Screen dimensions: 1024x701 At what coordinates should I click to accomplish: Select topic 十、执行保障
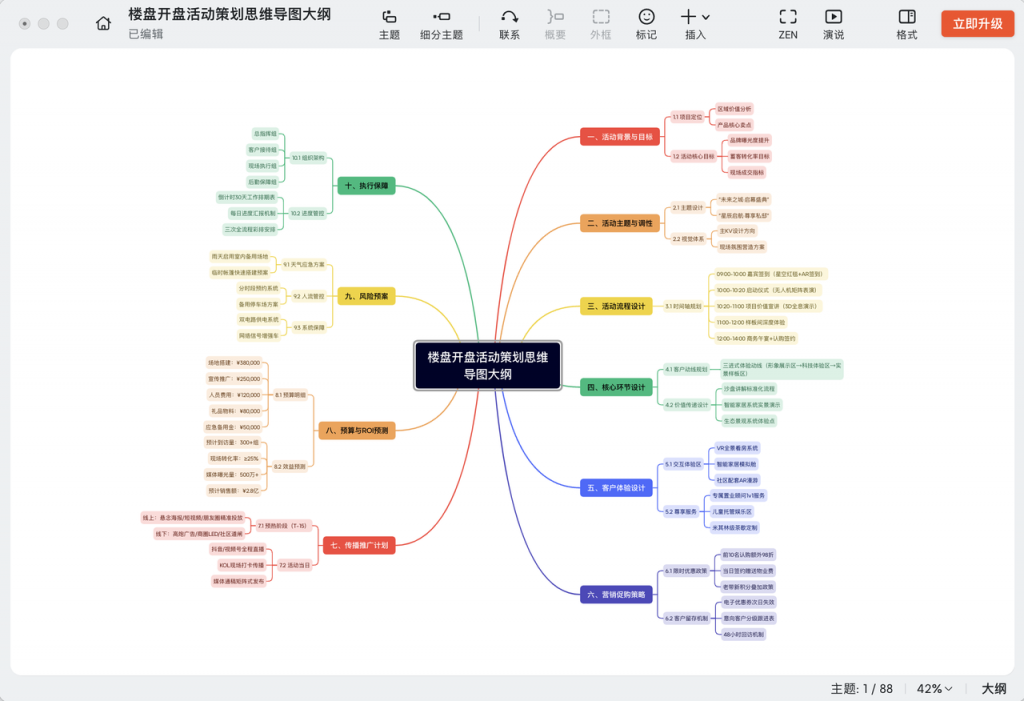[x=366, y=186]
